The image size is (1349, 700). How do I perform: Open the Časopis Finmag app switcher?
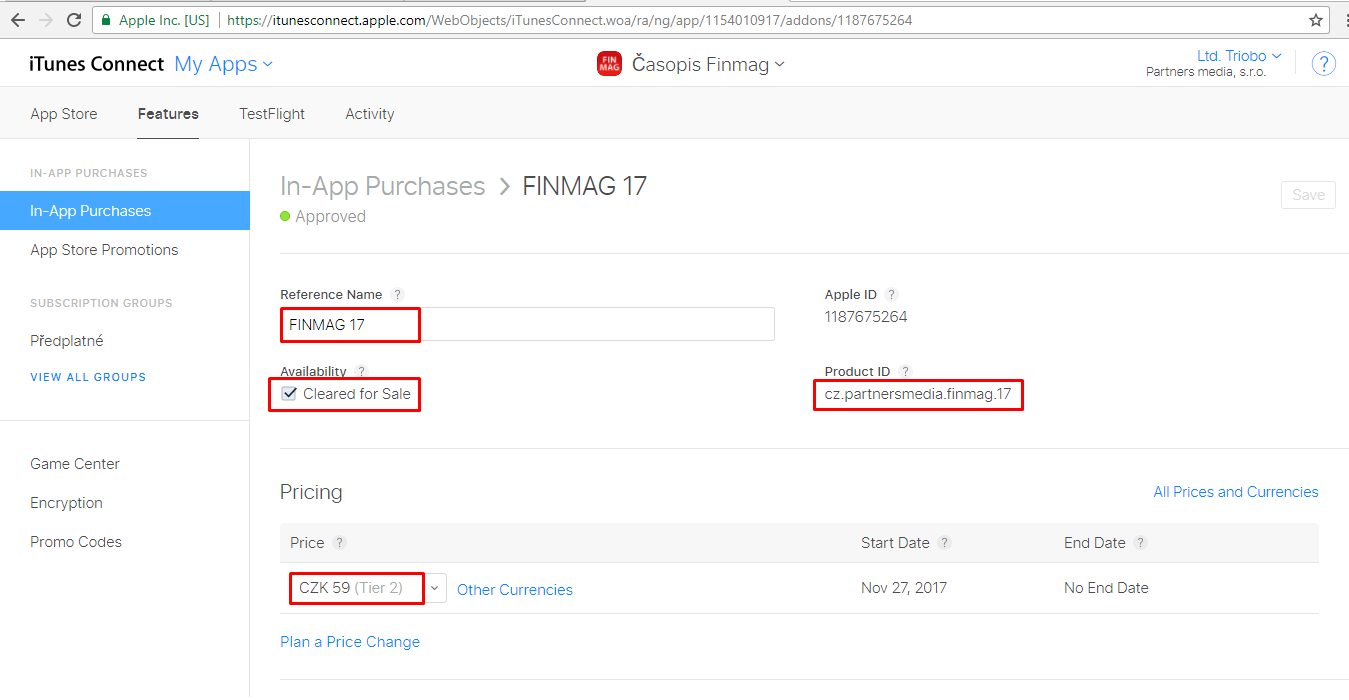(x=708, y=64)
